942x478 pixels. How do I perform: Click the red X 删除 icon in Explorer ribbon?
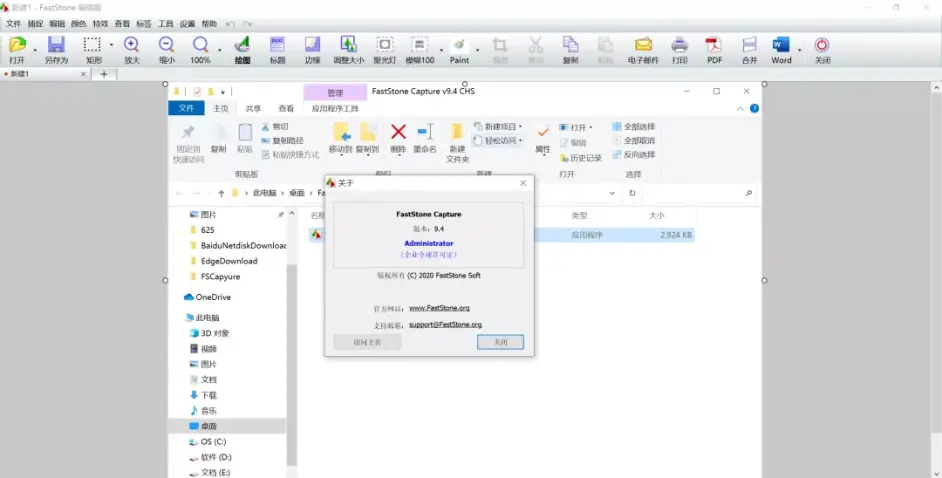(398, 132)
